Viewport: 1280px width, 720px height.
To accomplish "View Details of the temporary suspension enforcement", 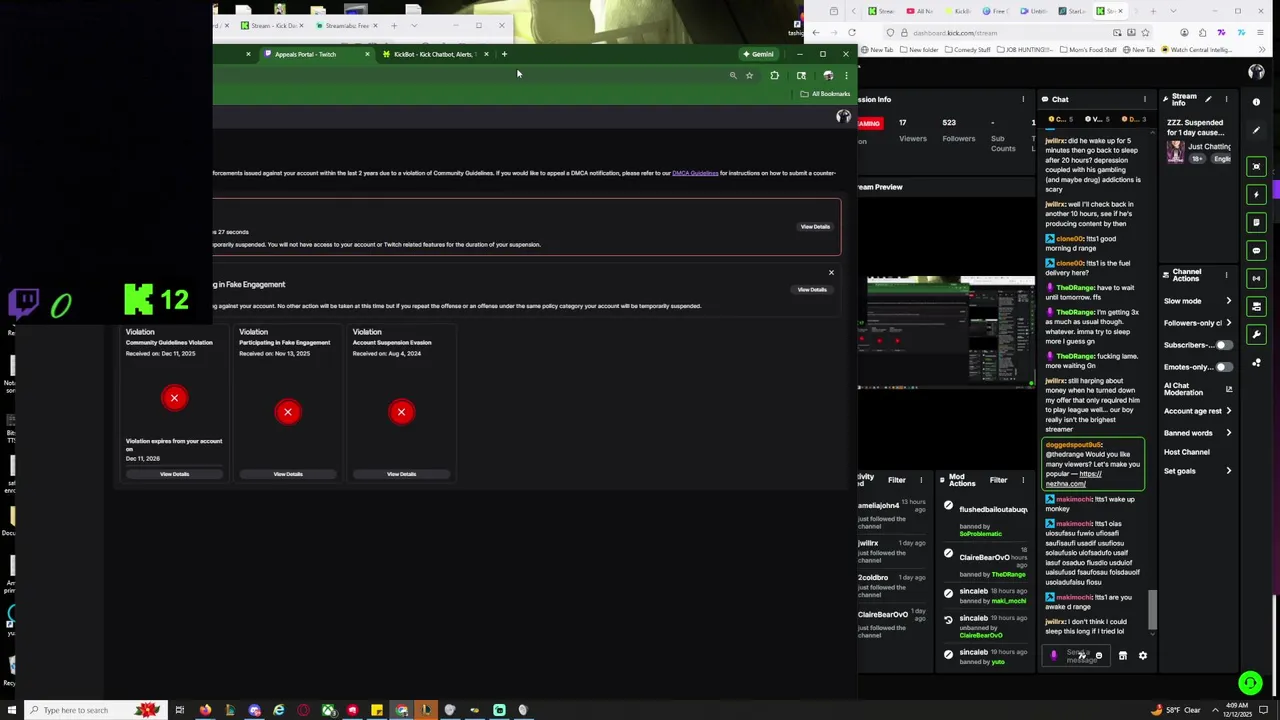I will point(815,227).
